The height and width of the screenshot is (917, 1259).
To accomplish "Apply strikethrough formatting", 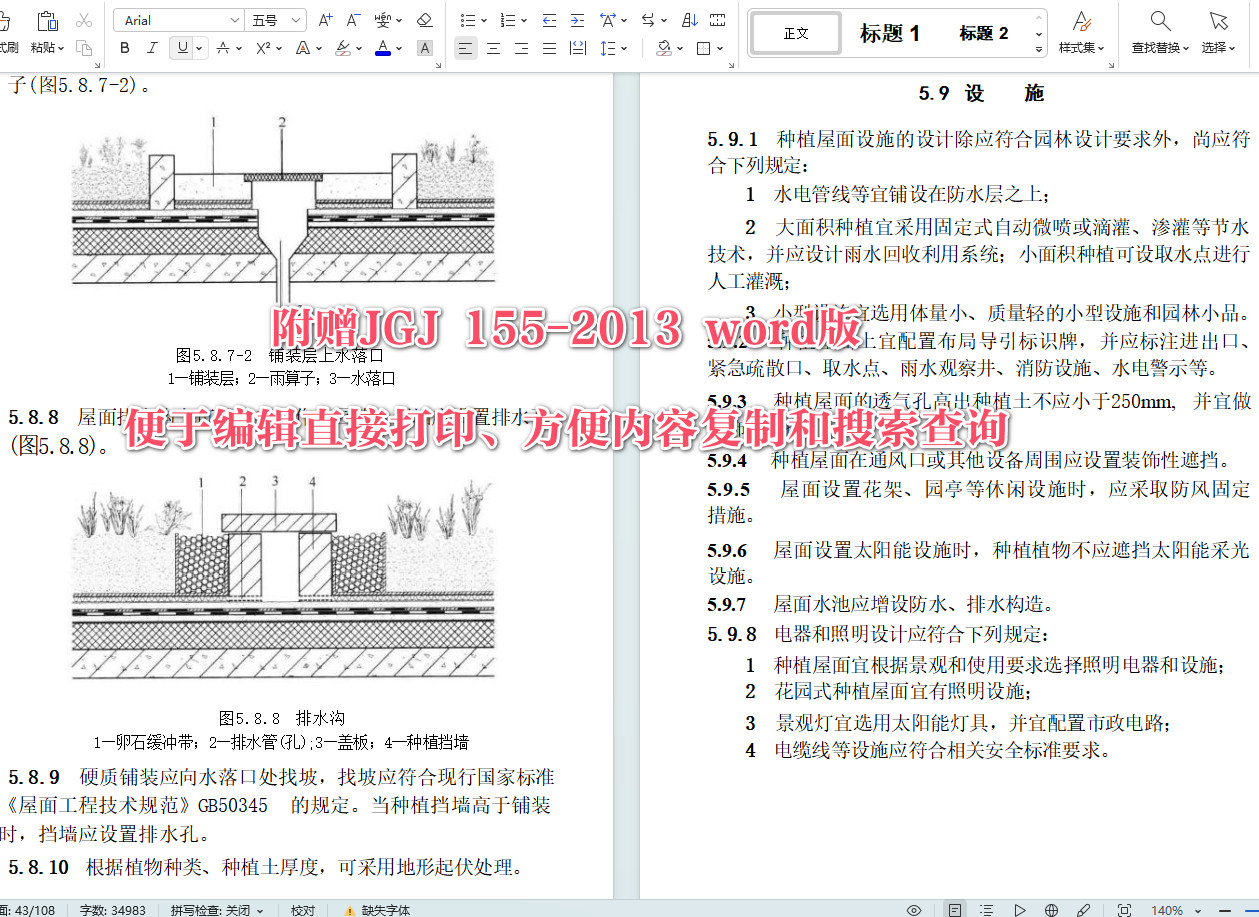I will pos(223,47).
